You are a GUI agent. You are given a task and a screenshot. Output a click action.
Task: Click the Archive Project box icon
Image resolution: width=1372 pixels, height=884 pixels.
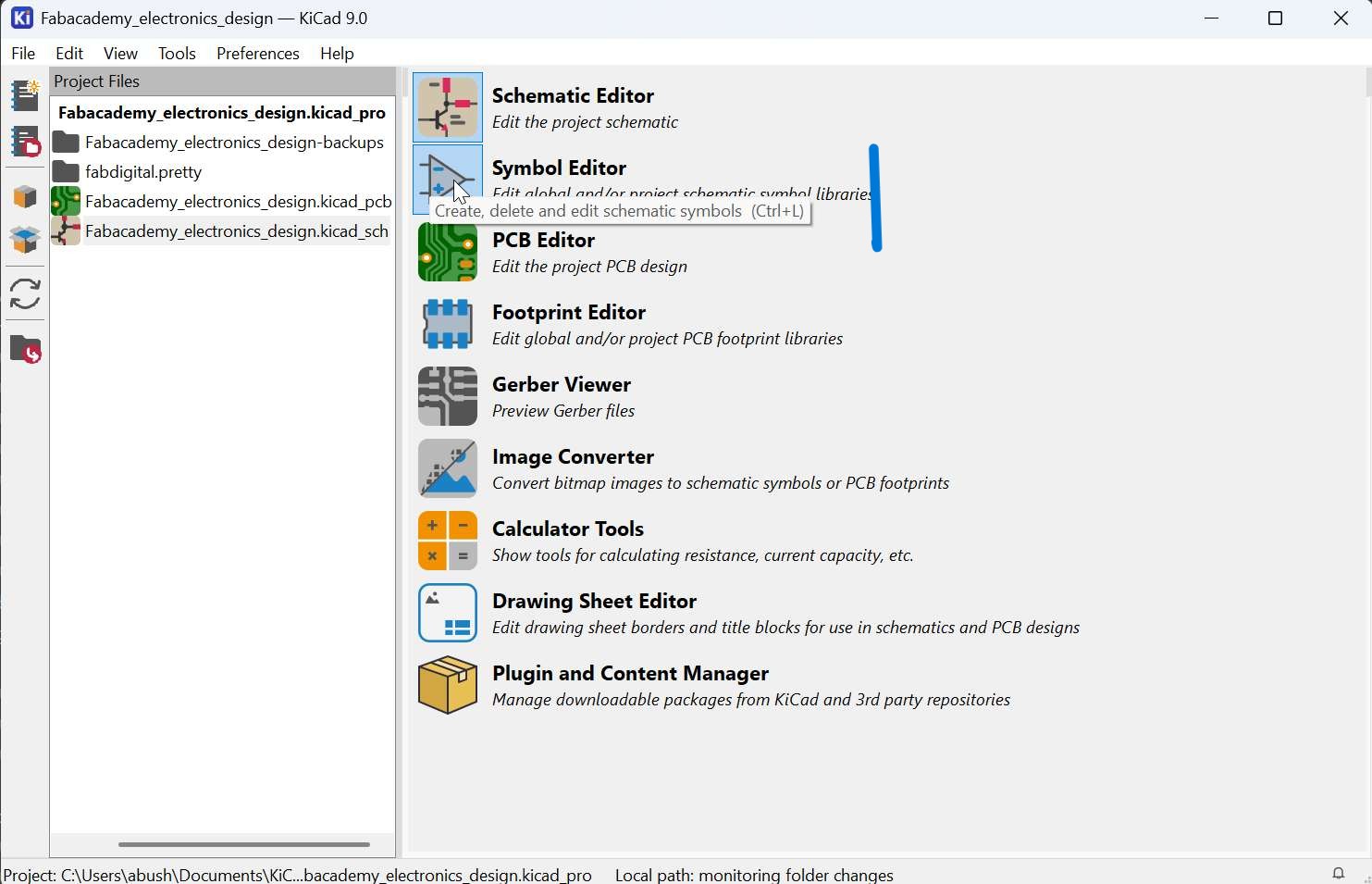pos(25,196)
